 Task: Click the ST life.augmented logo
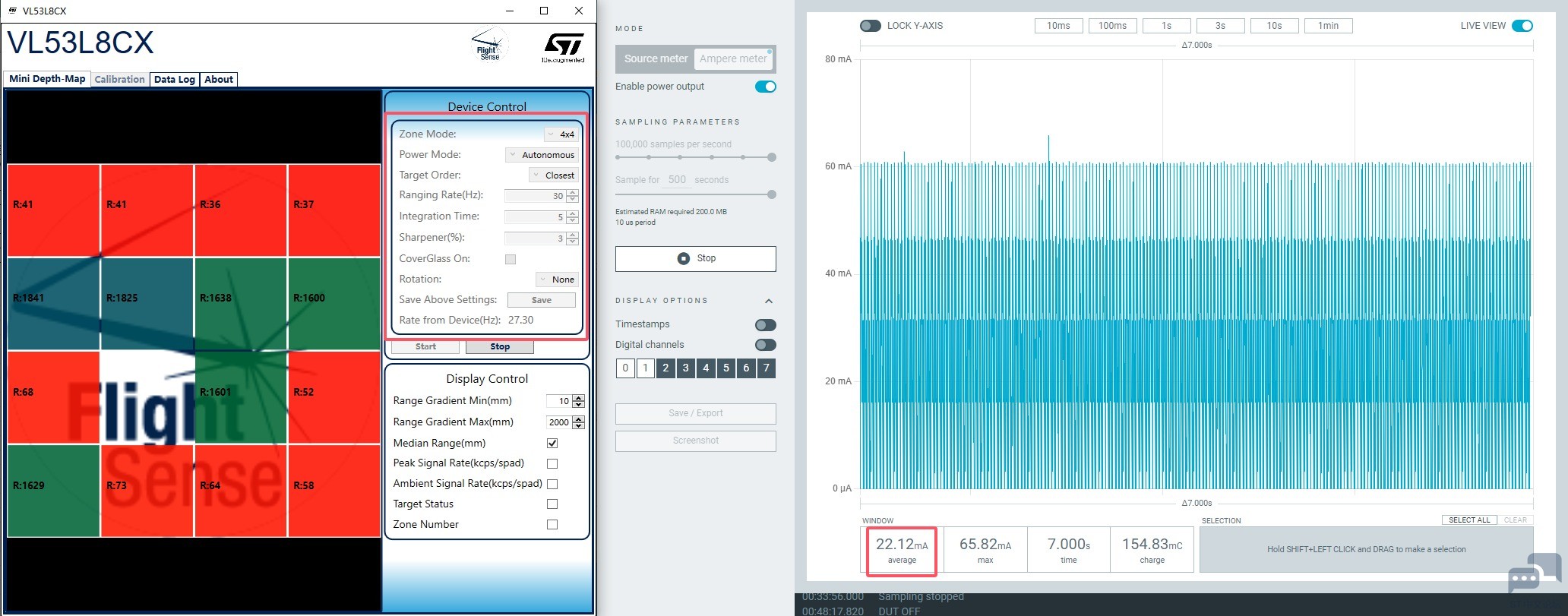pyautogui.click(x=564, y=47)
